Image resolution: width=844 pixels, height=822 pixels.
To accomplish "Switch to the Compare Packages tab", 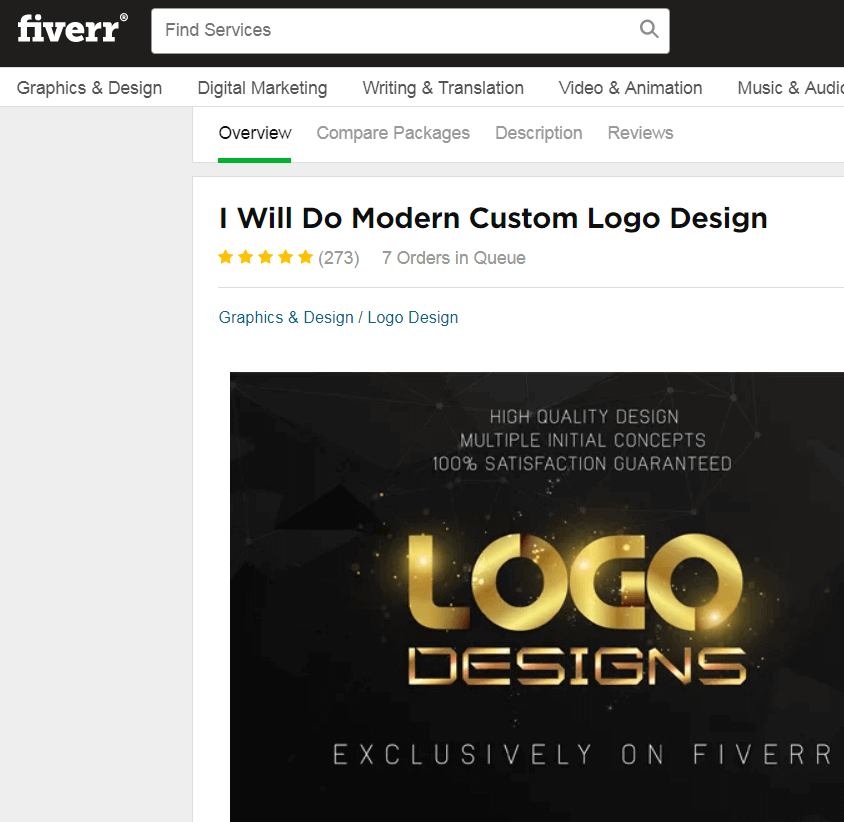I will coord(393,133).
